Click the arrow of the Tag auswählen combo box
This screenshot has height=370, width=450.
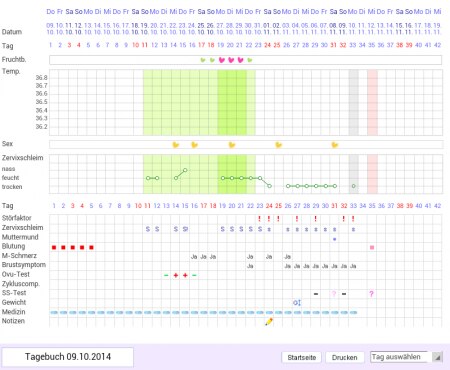(437, 357)
